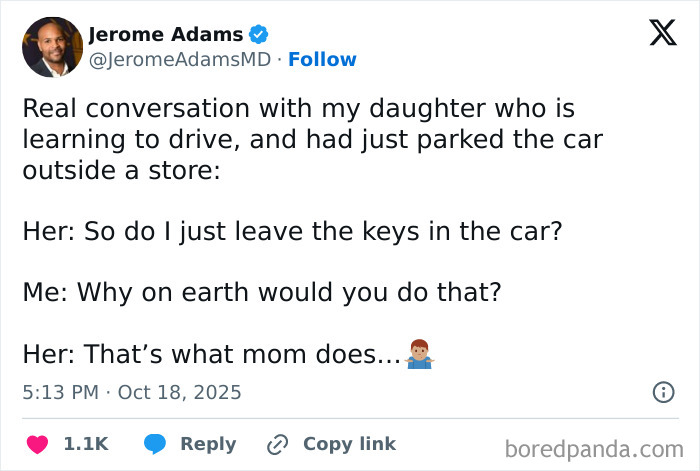The image size is (700, 471).
Task: Click the "Why on earth" line
Action: [260, 292]
